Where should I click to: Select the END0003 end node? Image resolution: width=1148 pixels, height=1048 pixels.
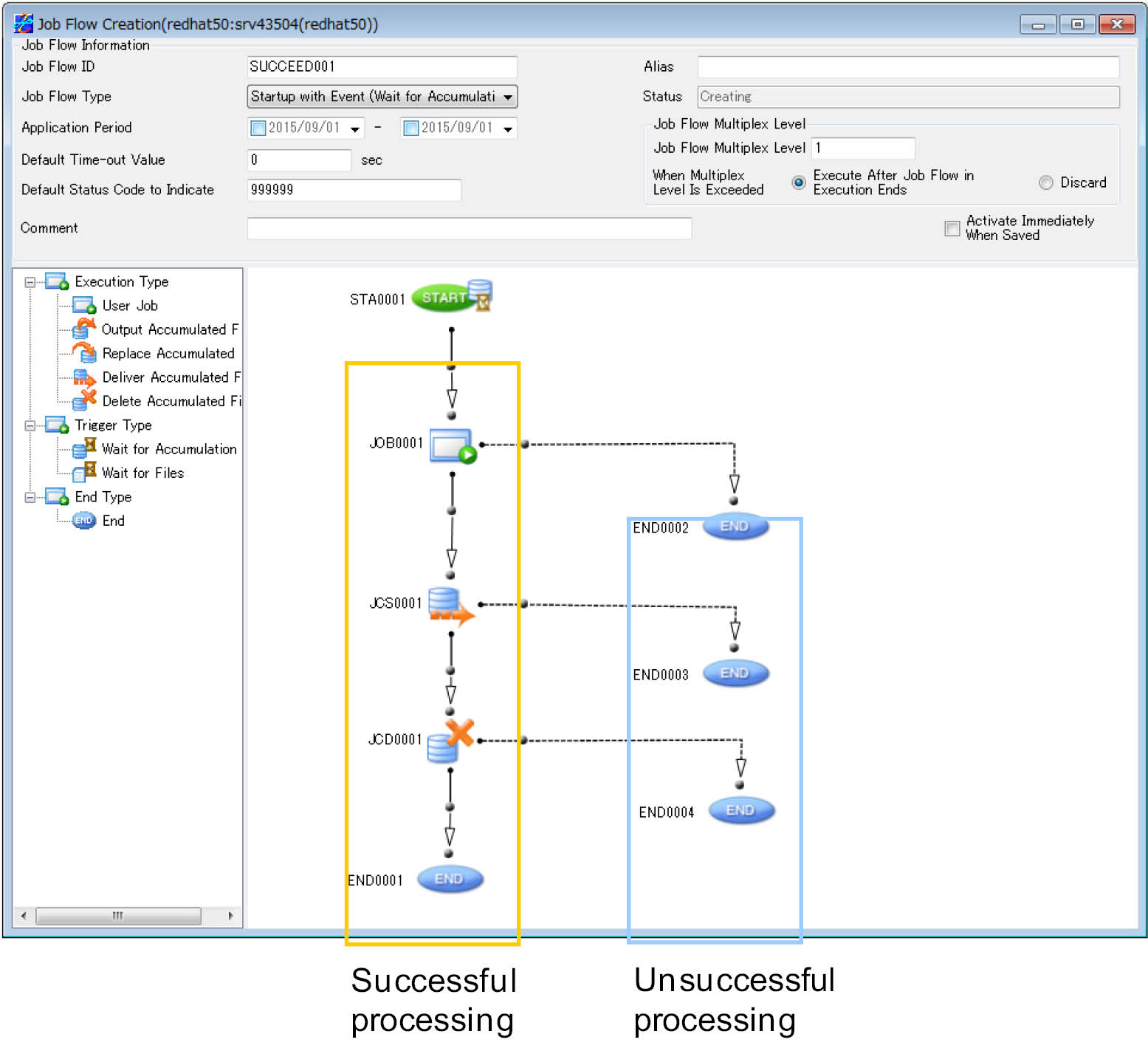click(x=735, y=674)
